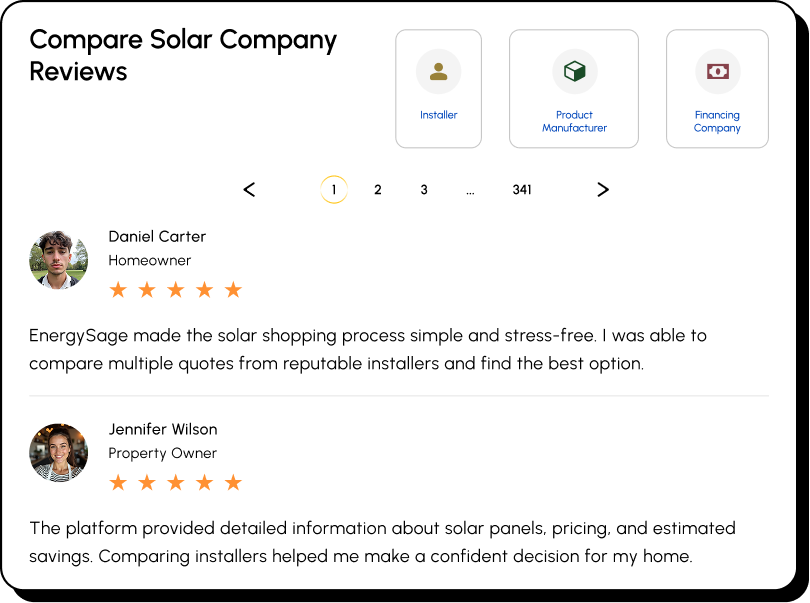Open Daniel Carter's profile photo

[x=58, y=260]
